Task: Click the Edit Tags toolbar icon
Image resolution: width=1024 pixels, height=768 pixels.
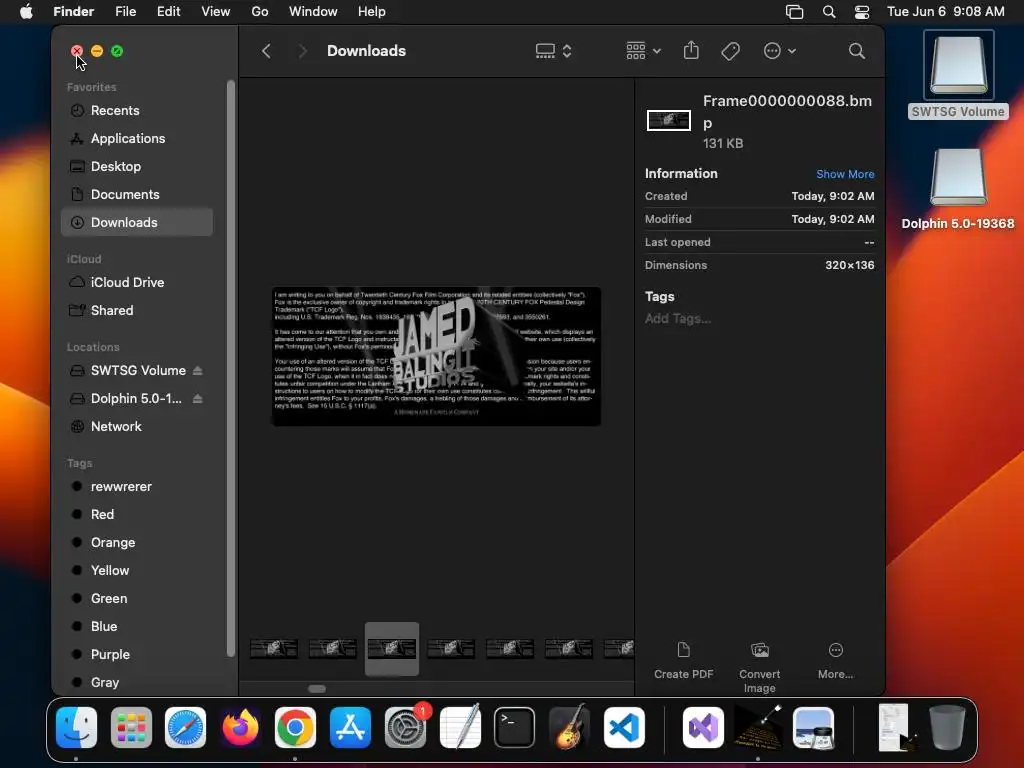Action: click(730, 51)
